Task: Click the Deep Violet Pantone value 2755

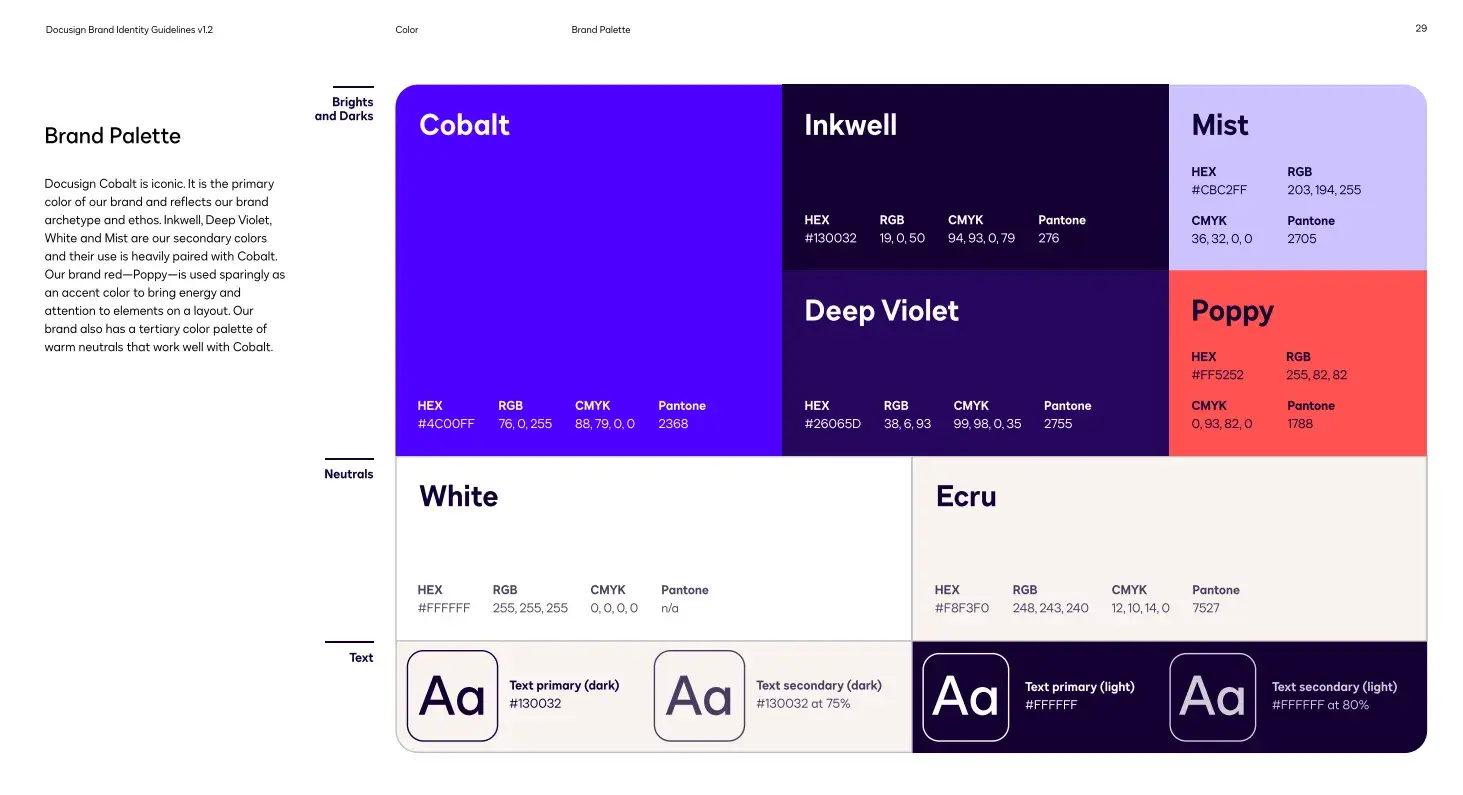Action: [x=1058, y=424]
